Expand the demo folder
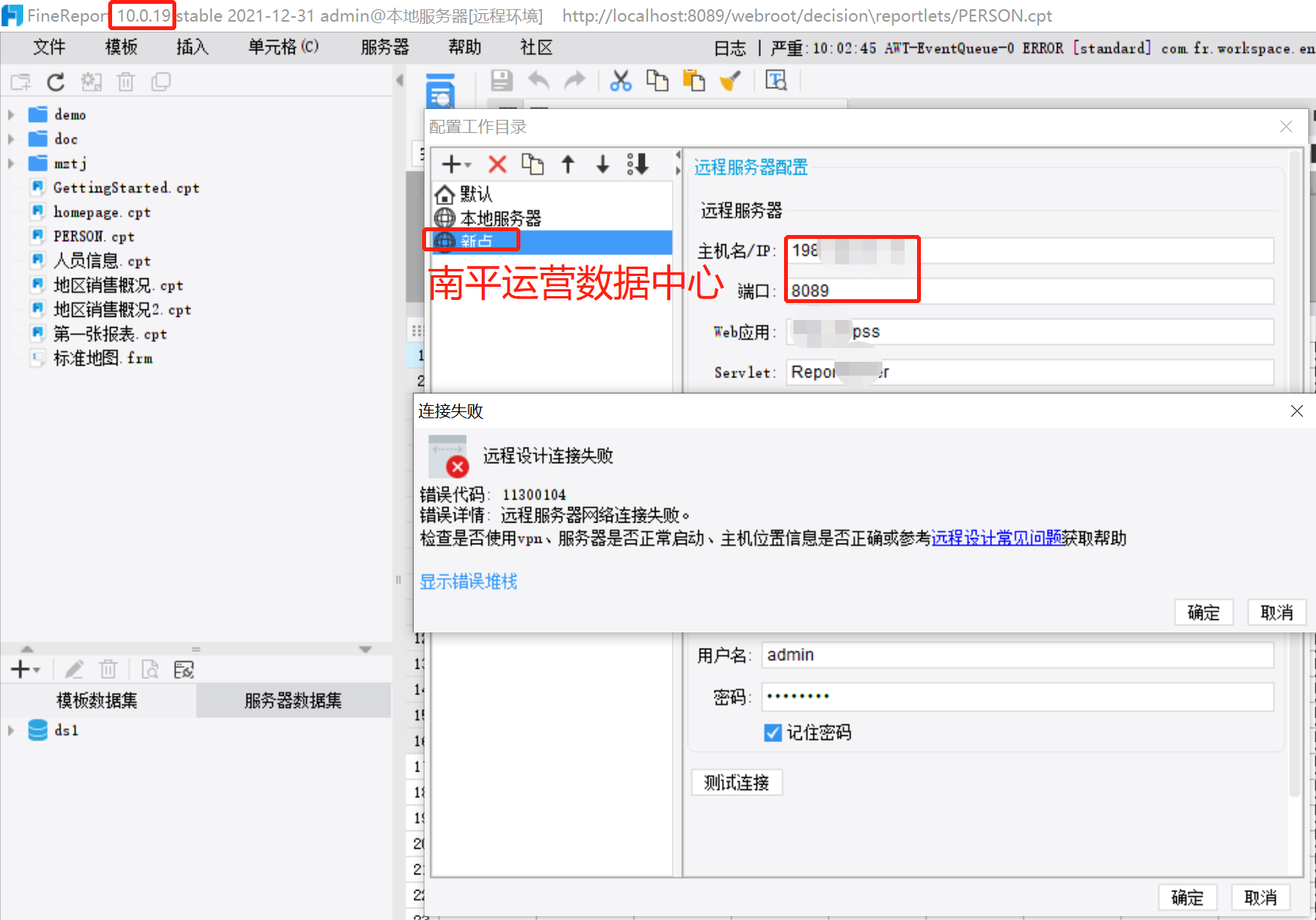 [11, 114]
